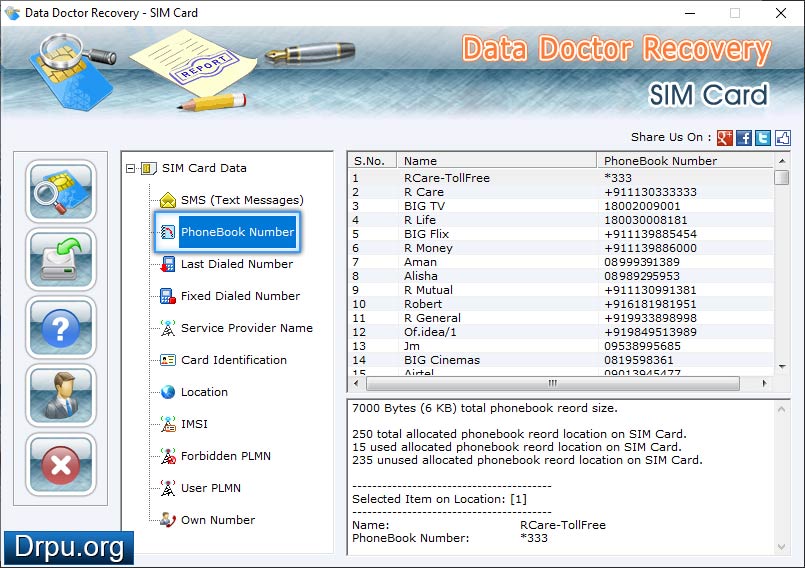Select the BIG Flix contact row
805x568 pixels.
click(561, 234)
